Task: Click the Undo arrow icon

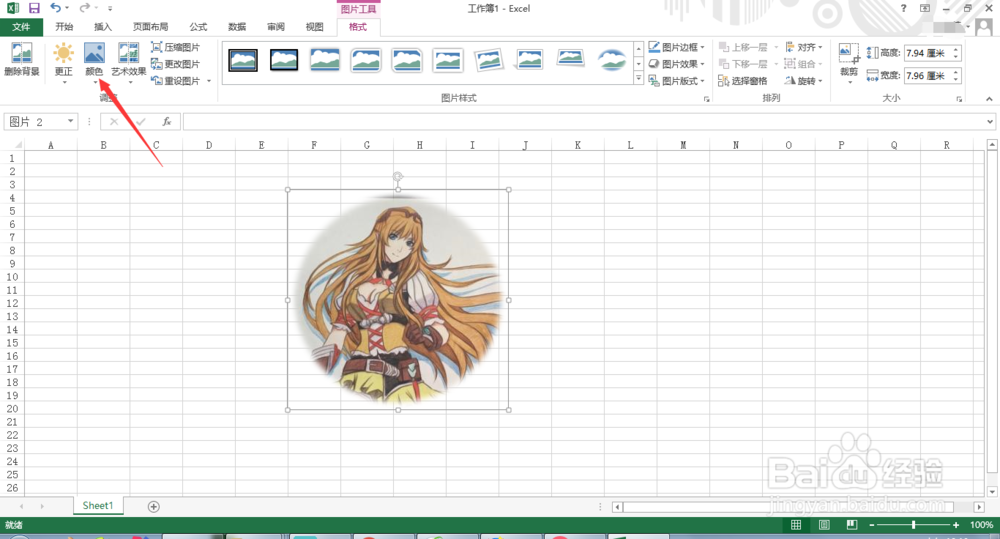Action: coord(55,8)
